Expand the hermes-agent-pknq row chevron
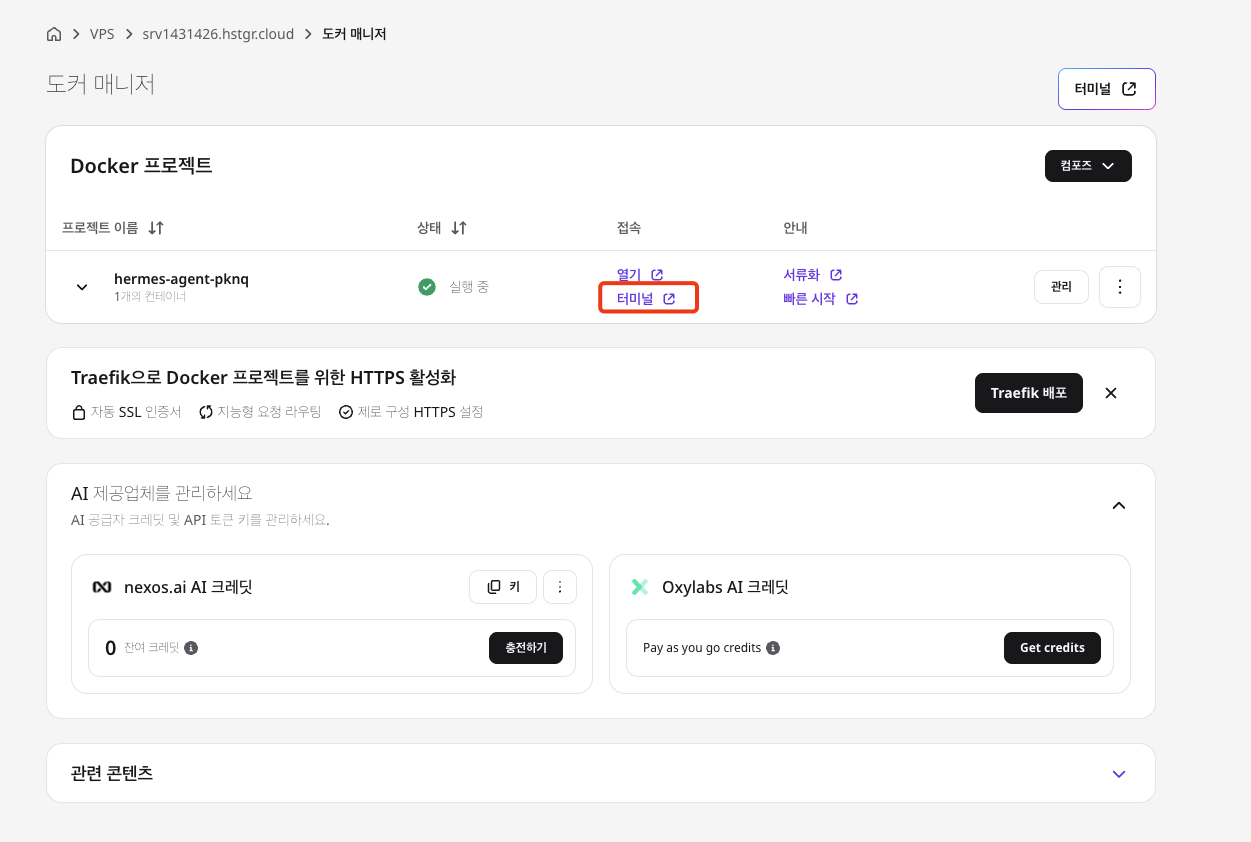This screenshot has height=842, width=1251. pyautogui.click(x=82, y=287)
